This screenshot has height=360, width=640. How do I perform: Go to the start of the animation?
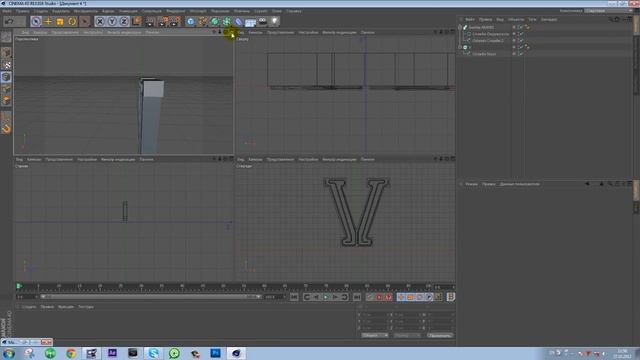pos(294,297)
